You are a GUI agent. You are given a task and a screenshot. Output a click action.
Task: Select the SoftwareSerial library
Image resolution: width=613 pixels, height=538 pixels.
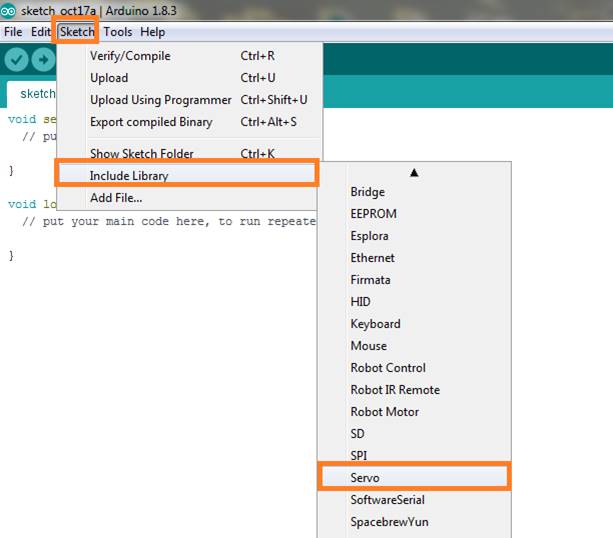pyautogui.click(x=414, y=500)
